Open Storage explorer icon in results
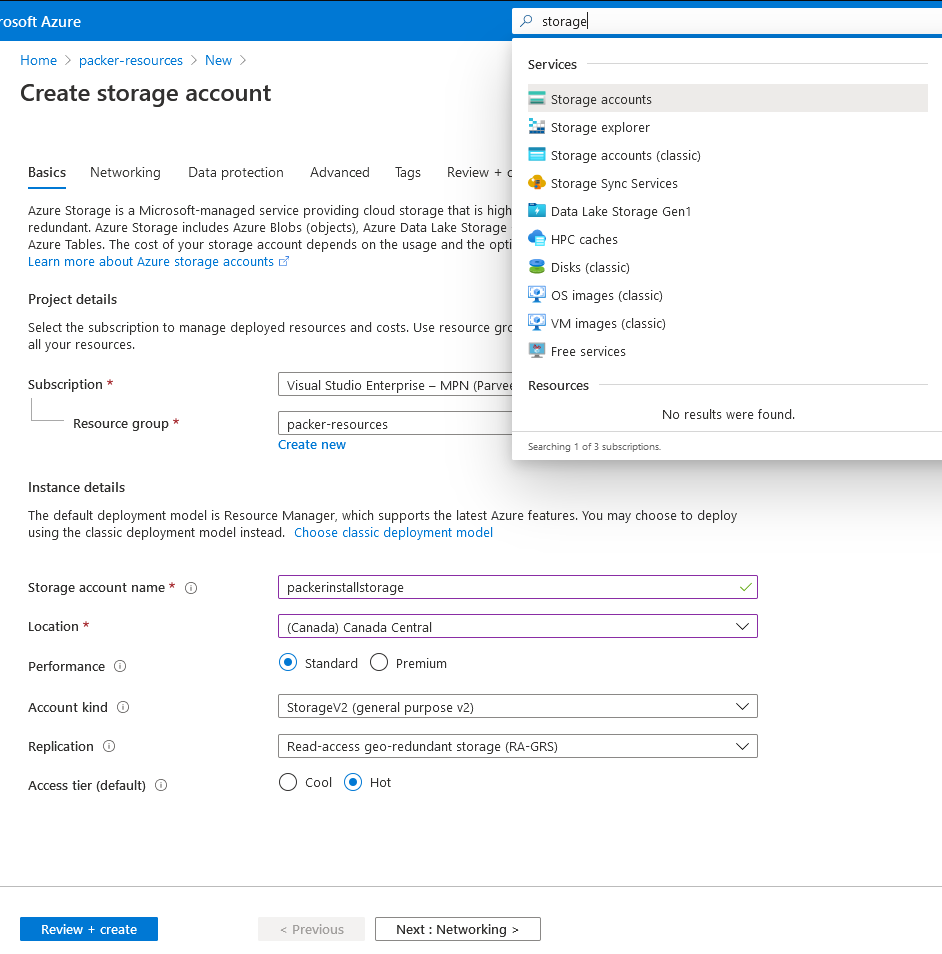This screenshot has width=942, height=954. coord(537,127)
